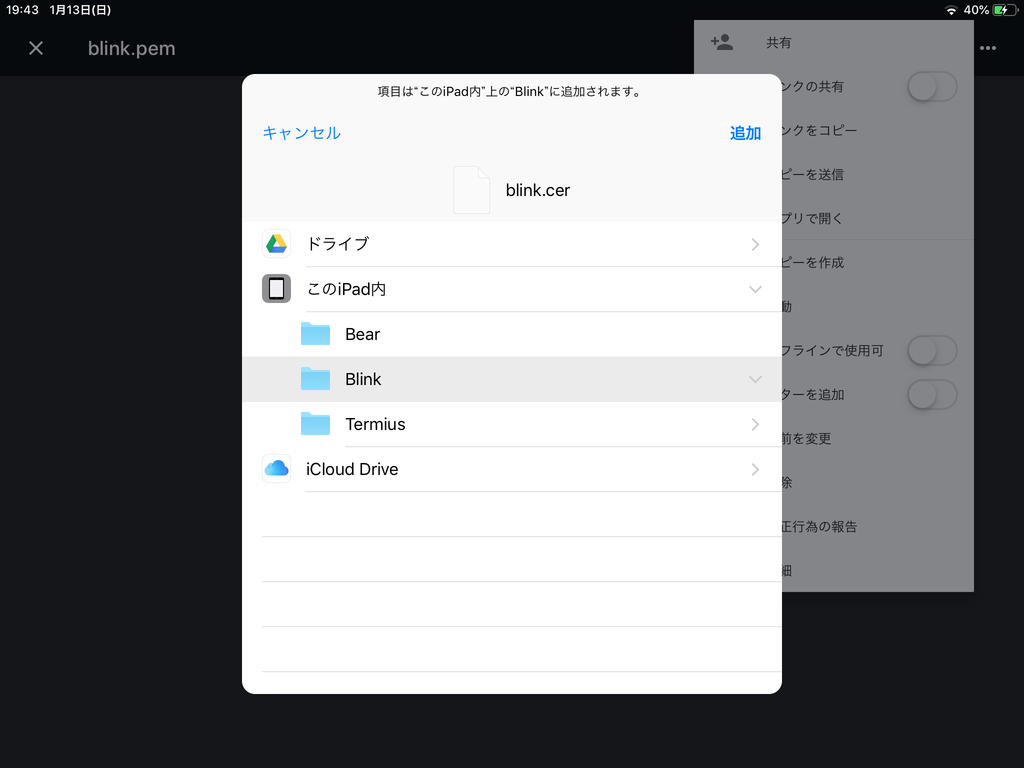Close the blink.pem preview with X
The width and height of the screenshot is (1024, 768).
click(x=36, y=48)
